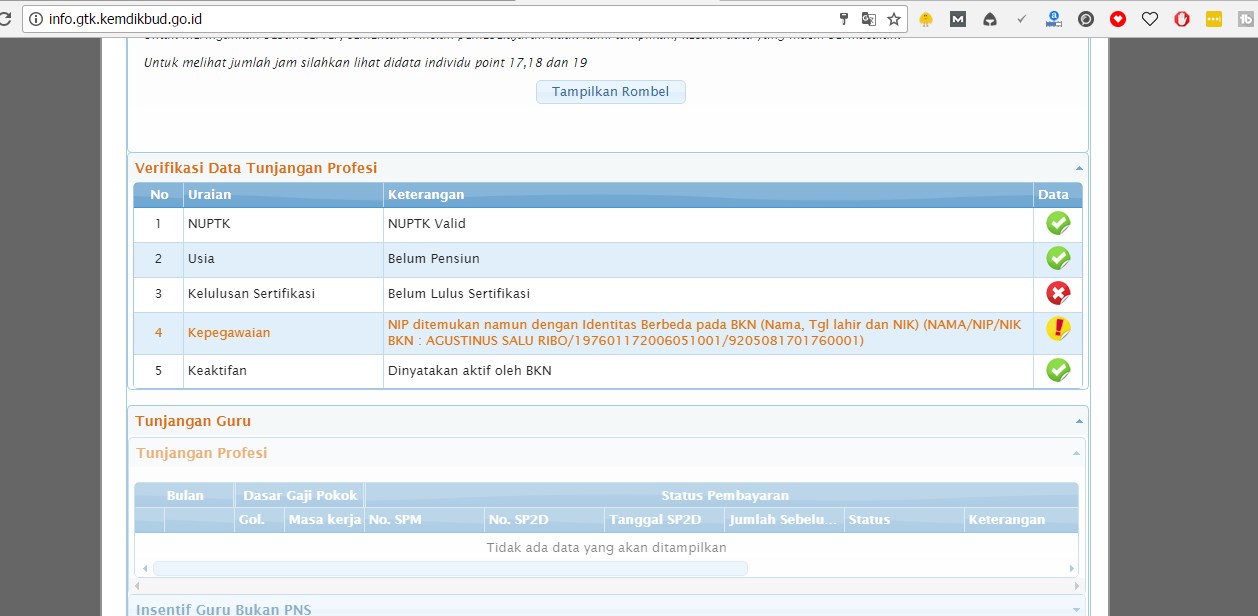Click the Bulan column header
This screenshot has width=1258, height=616.
[185, 495]
